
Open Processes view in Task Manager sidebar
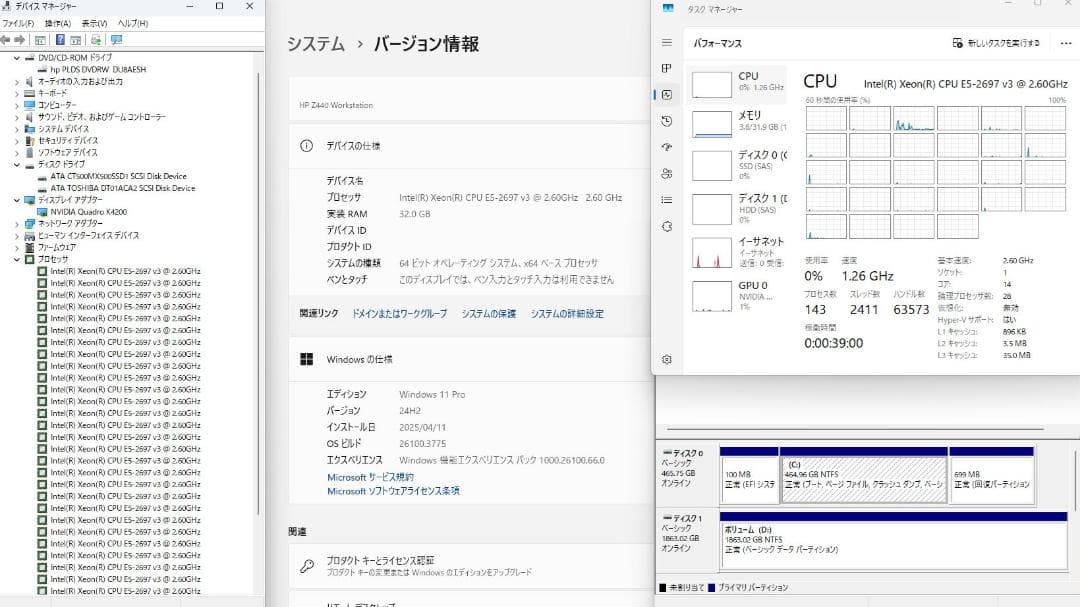click(667, 68)
